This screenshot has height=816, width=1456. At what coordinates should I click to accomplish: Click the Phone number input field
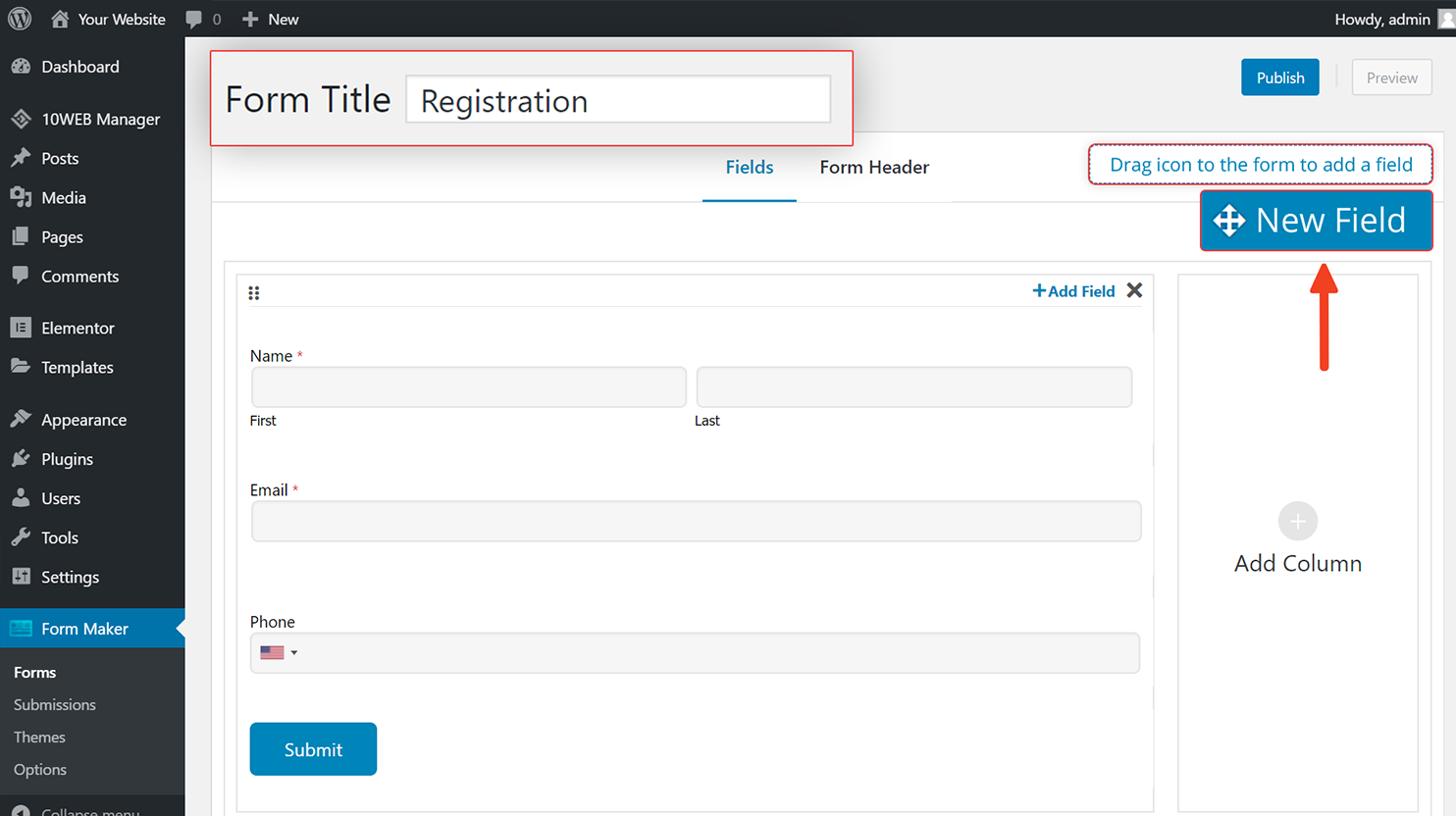(696, 653)
